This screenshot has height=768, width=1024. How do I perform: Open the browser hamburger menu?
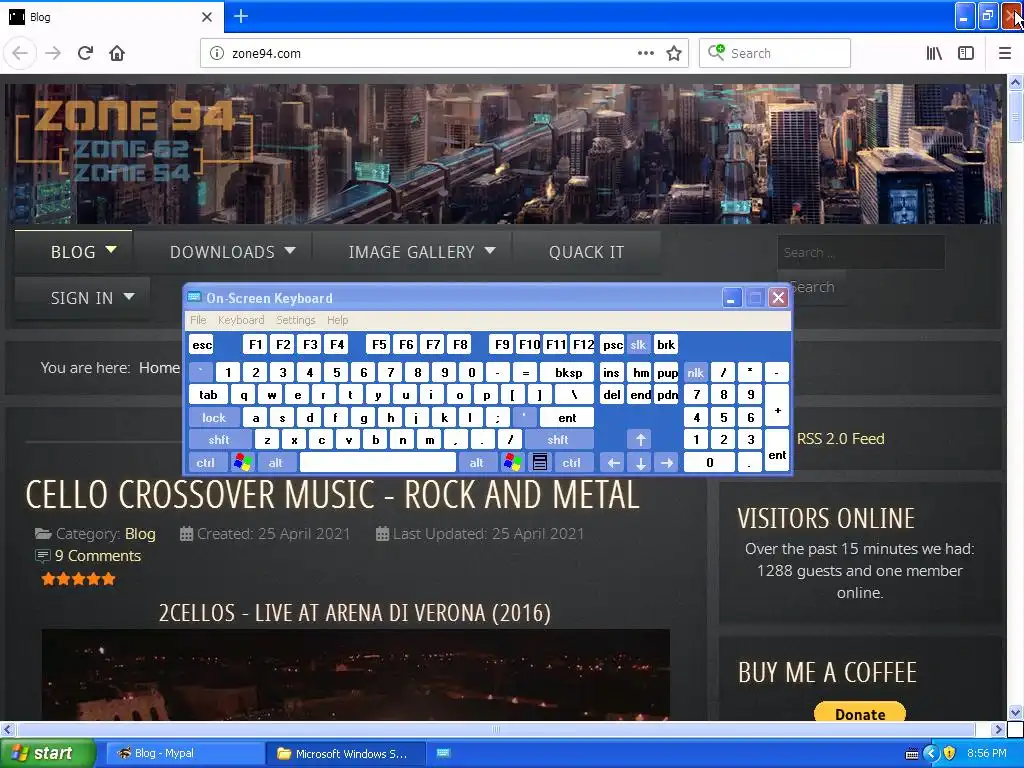(1005, 53)
